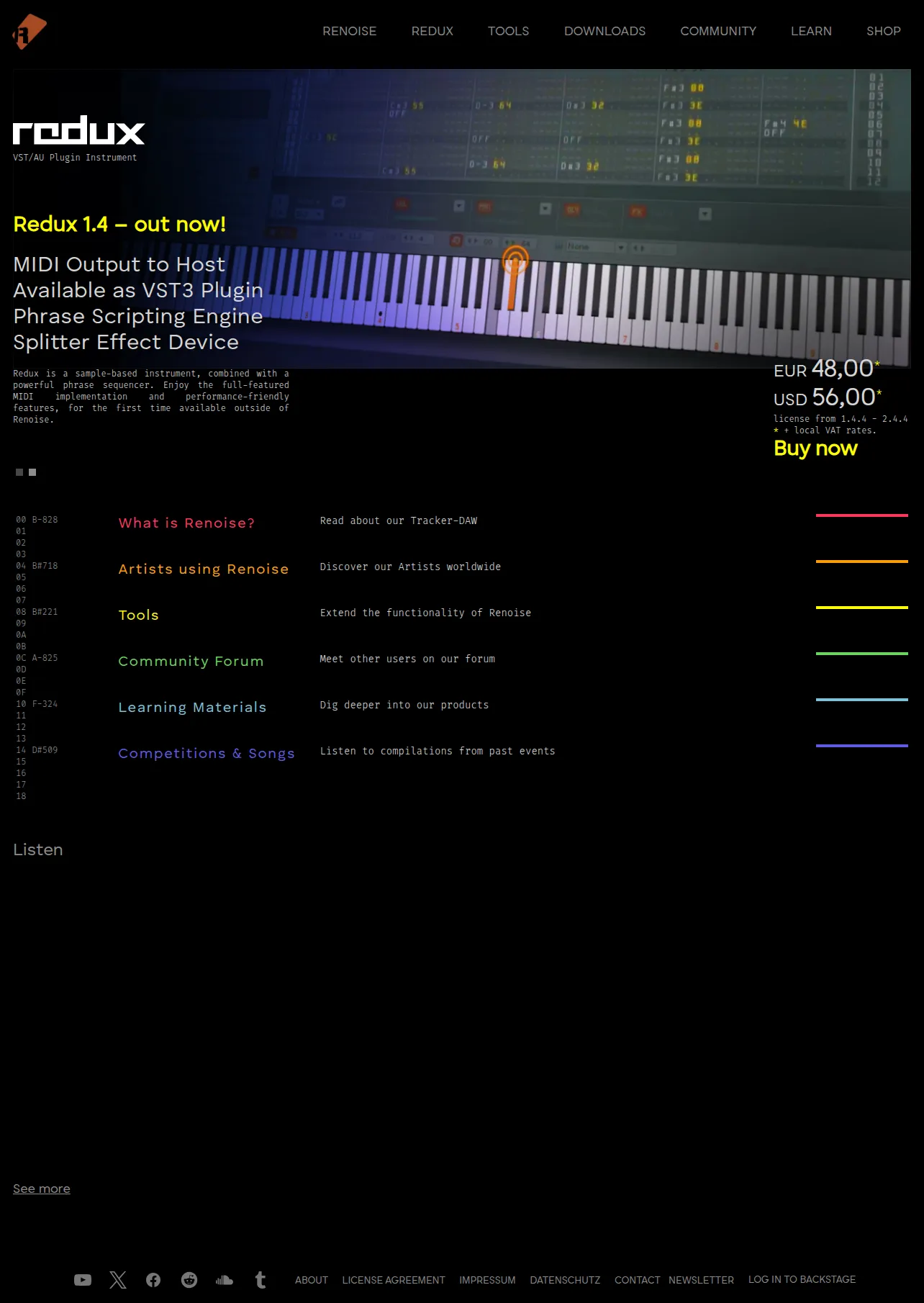924x1303 pixels.
Task: Click the Redux wordmark logo in banner
Action: tap(79, 130)
